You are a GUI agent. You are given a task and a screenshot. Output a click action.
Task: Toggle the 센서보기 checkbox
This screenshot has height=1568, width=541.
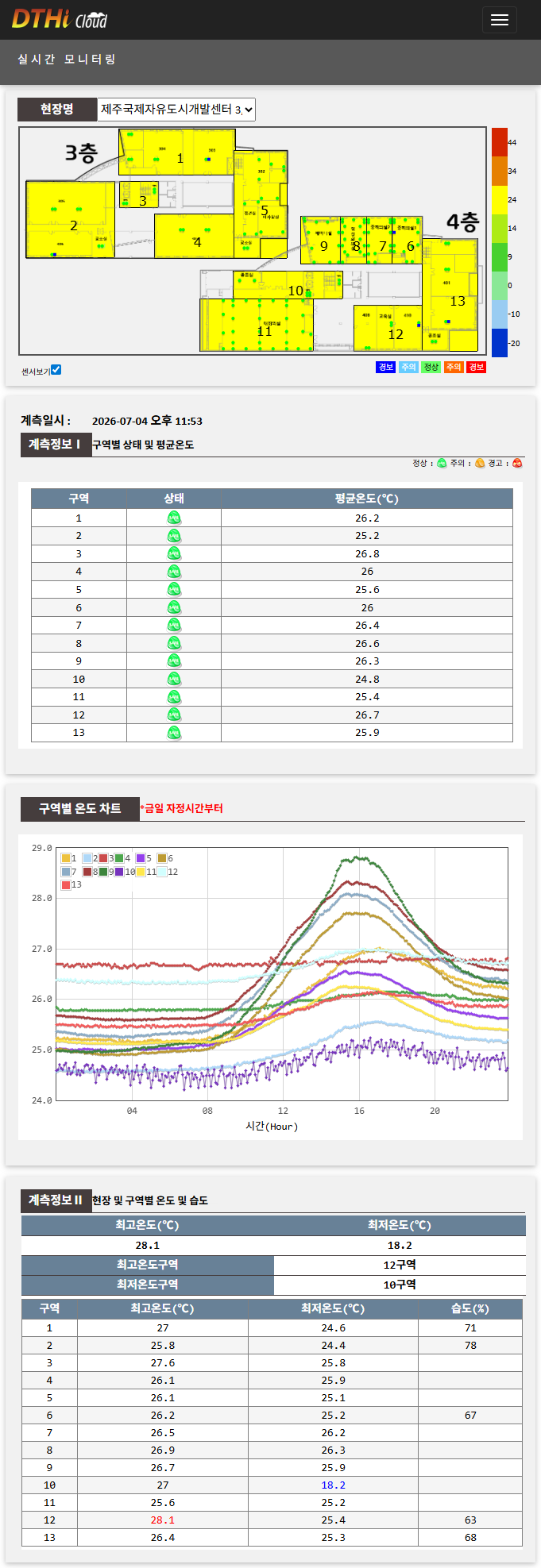coord(56,370)
